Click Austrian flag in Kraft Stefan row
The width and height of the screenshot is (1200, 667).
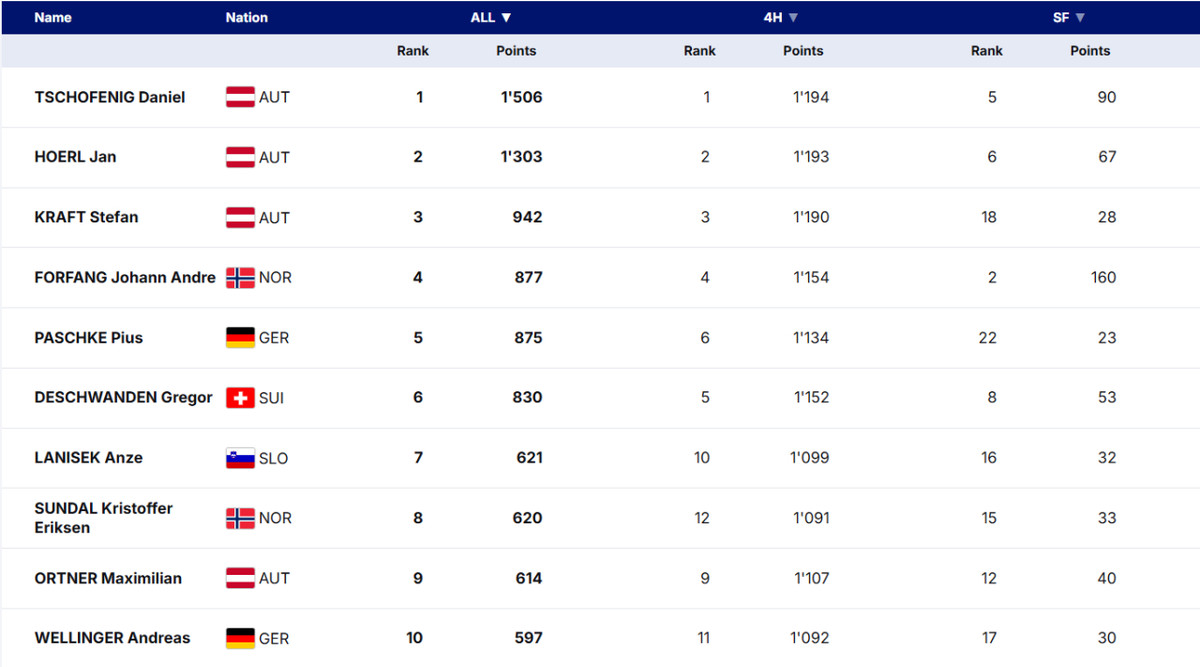click(240, 217)
